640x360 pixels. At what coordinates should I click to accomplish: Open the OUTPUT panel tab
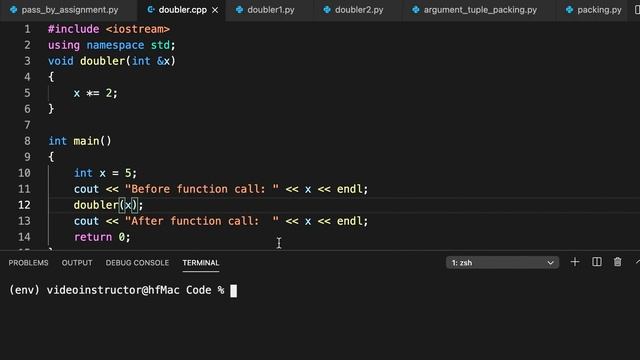point(77,263)
